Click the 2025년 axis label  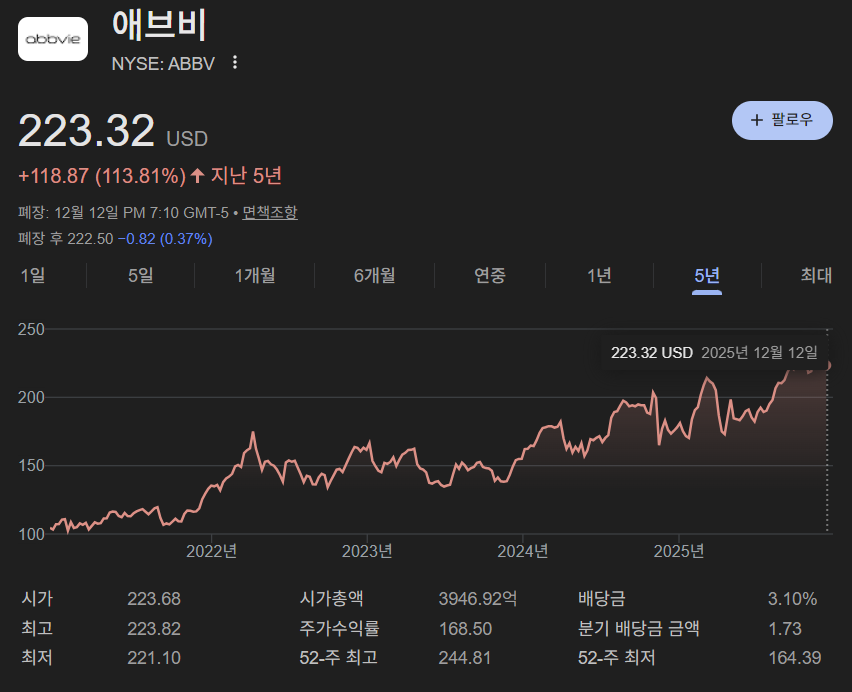pos(679,551)
